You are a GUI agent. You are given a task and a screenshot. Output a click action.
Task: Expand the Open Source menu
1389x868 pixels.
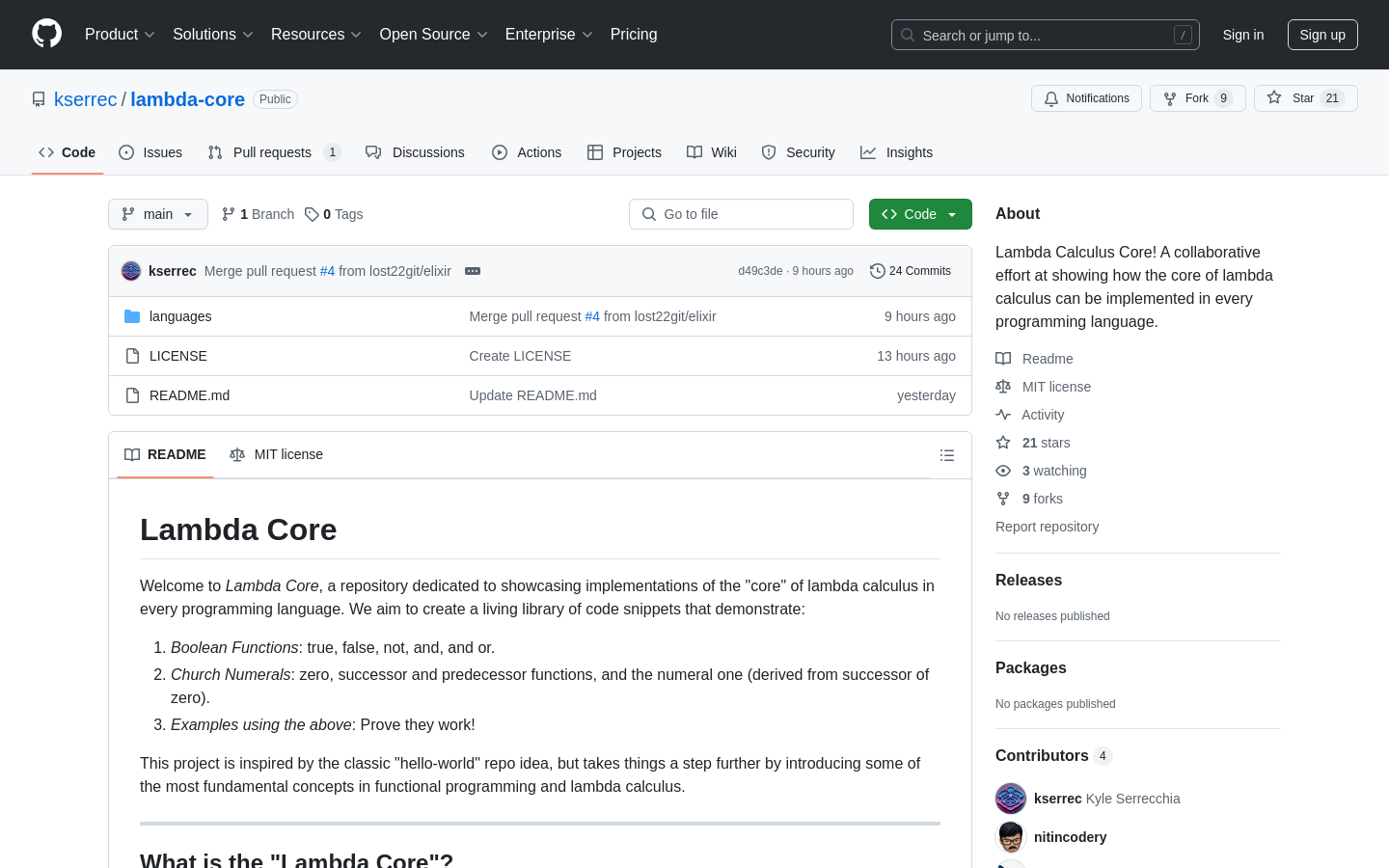(434, 34)
